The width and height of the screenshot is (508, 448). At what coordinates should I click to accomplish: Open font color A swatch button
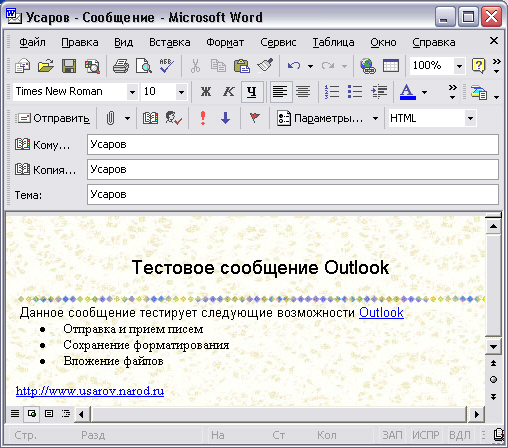(x=408, y=92)
